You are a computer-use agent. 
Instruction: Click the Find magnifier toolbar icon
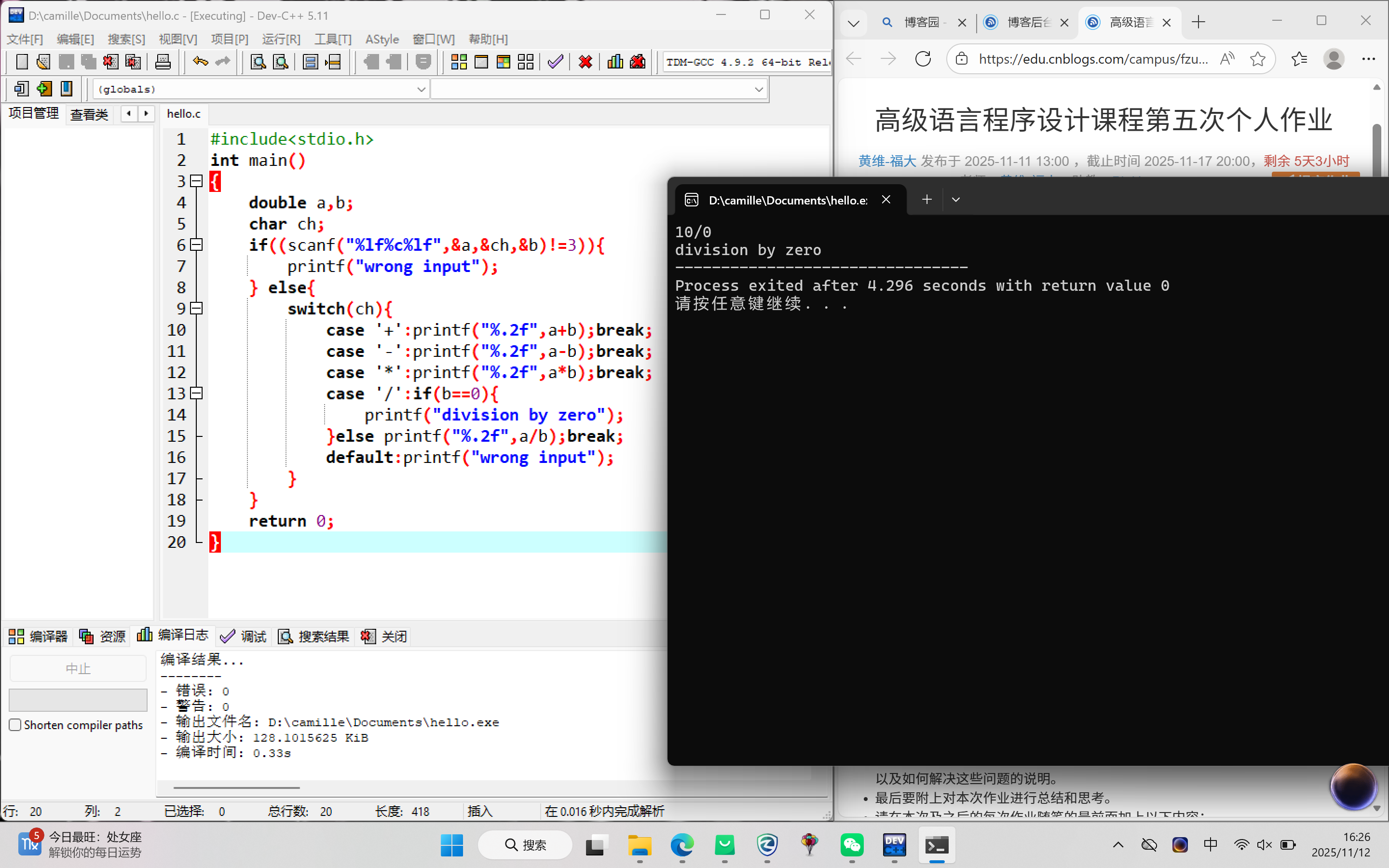259,61
